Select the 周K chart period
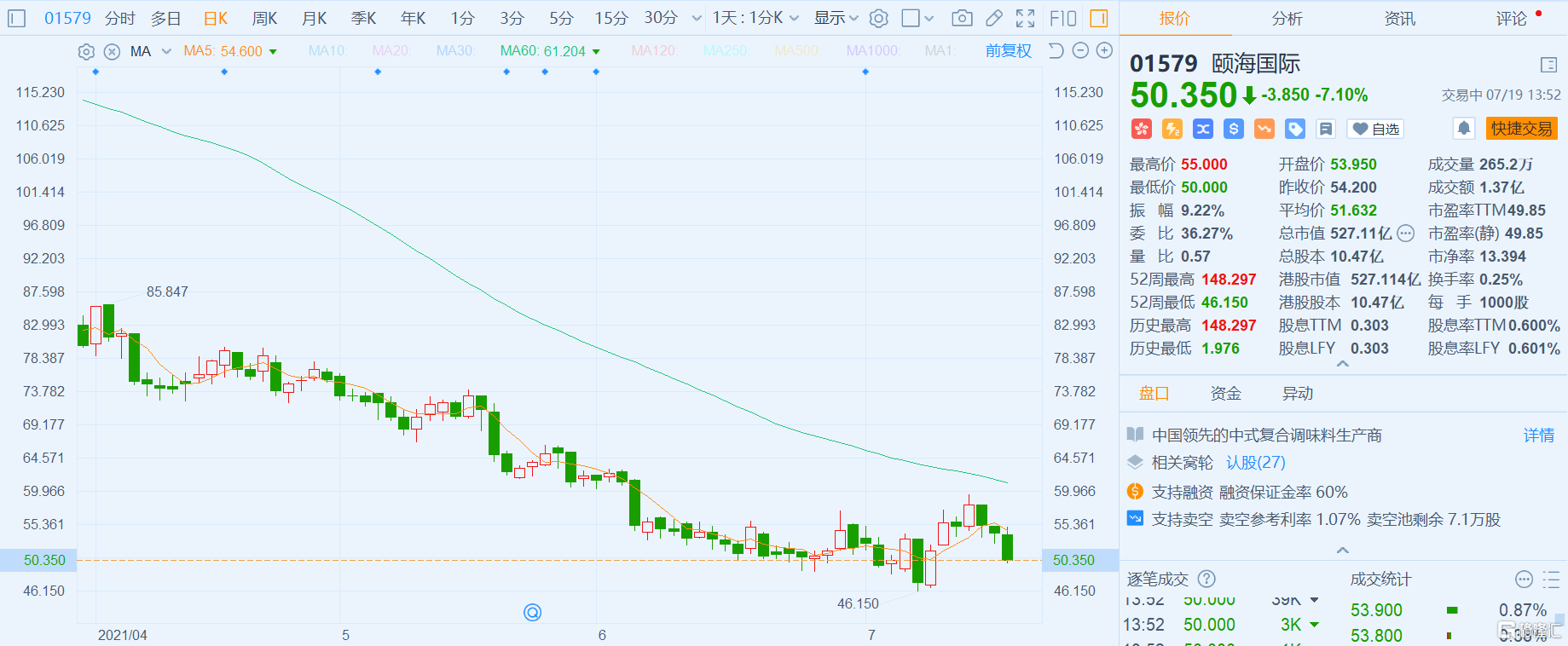This screenshot has height=646, width=1568. tap(264, 18)
